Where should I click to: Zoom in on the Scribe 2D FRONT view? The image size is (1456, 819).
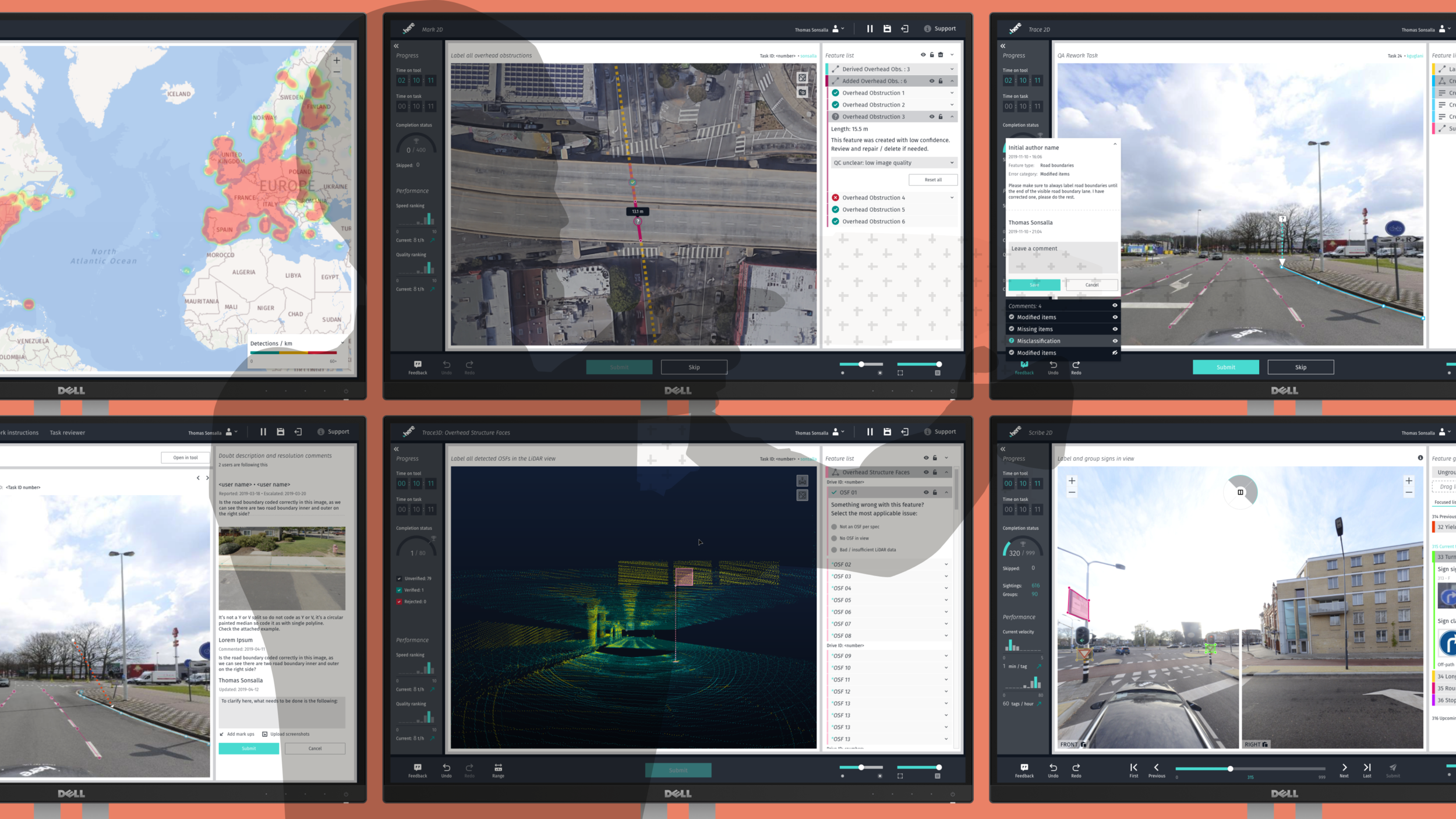[x=1072, y=481]
